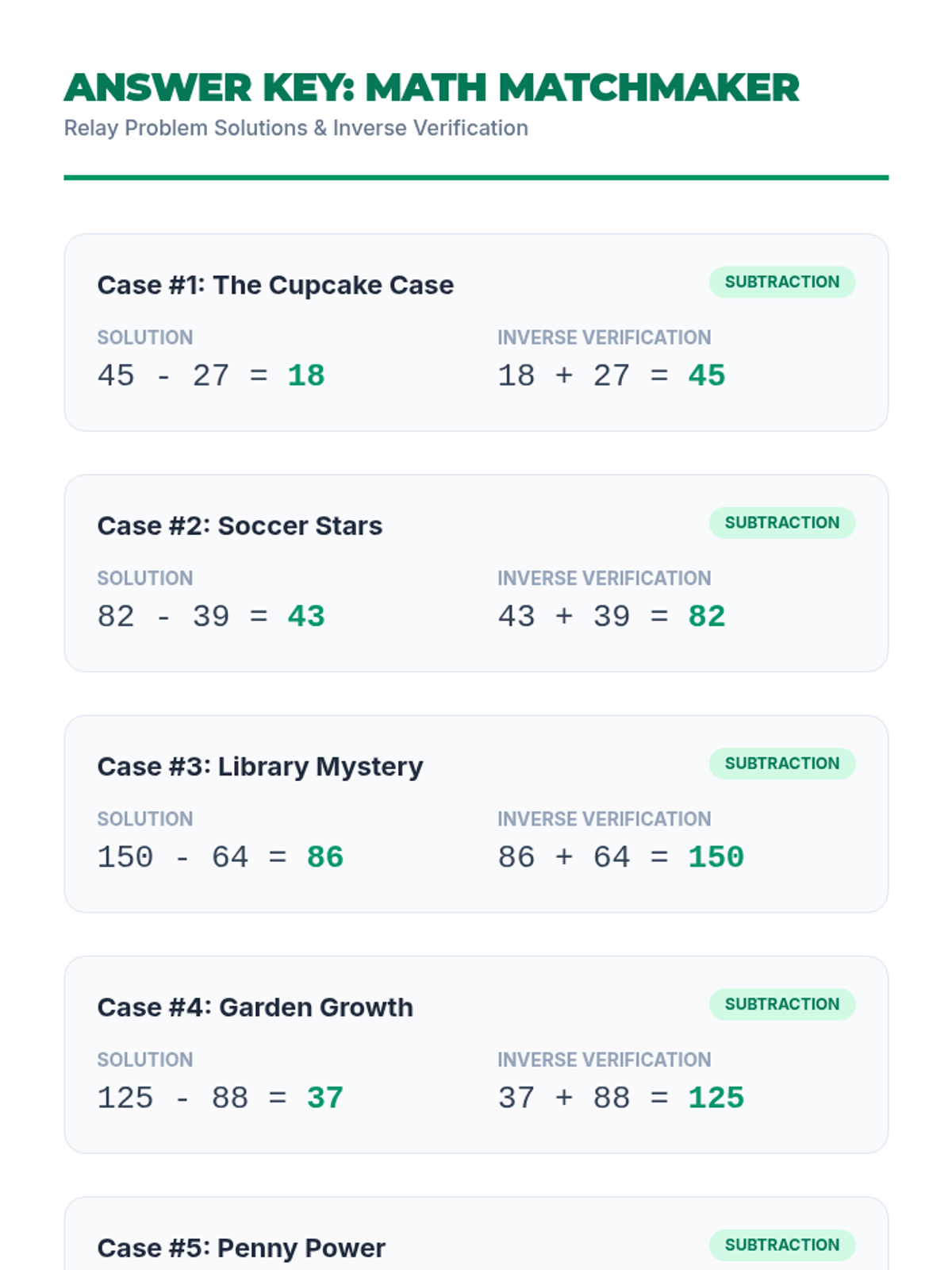This screenshot has height=1270, width=952.
Task: Click the Subtraction badge on Case #5
Action: tap(782, 1245)
